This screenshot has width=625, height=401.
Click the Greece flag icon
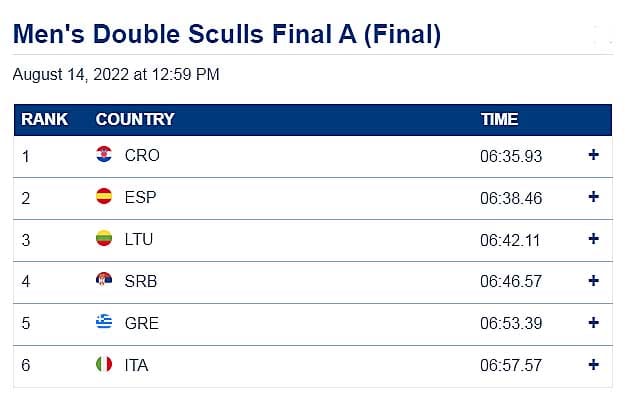pos(104,322)
